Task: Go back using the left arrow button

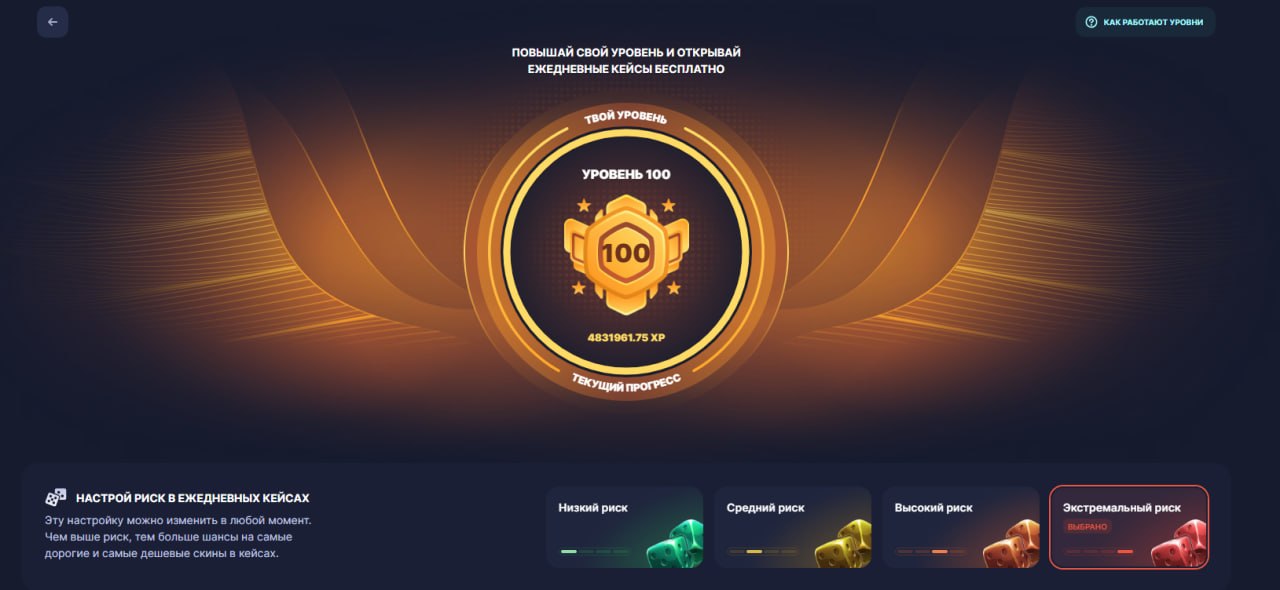Action: tap(52, 22)
